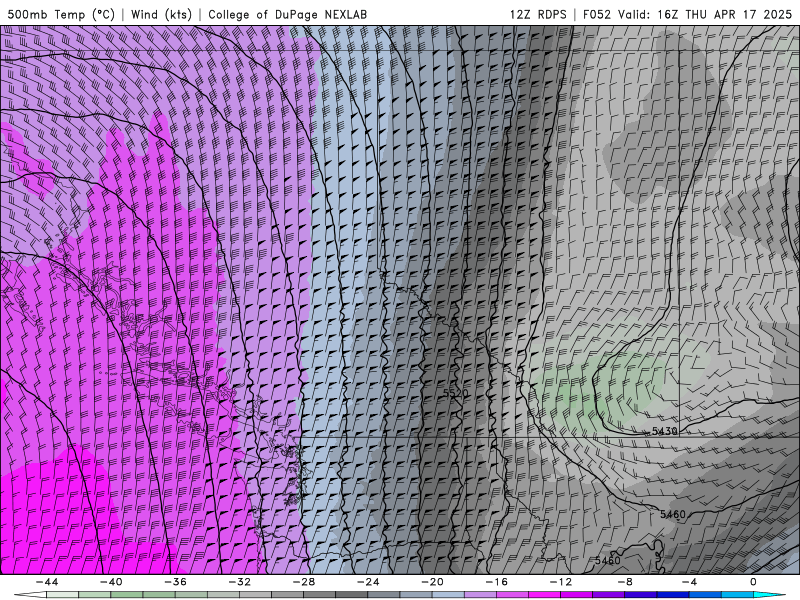Click the 5520 height contour label
The image size is (800, 600).
click(x=455, y=393)
